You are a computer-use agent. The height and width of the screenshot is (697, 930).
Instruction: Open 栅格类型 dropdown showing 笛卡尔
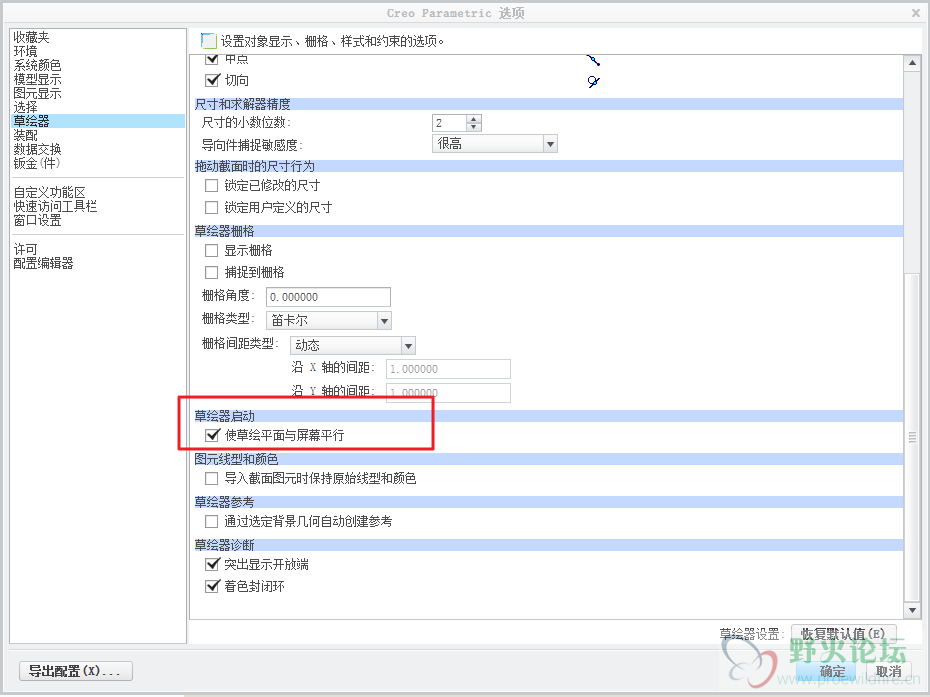pyautogui.click(x=329, y=320)
